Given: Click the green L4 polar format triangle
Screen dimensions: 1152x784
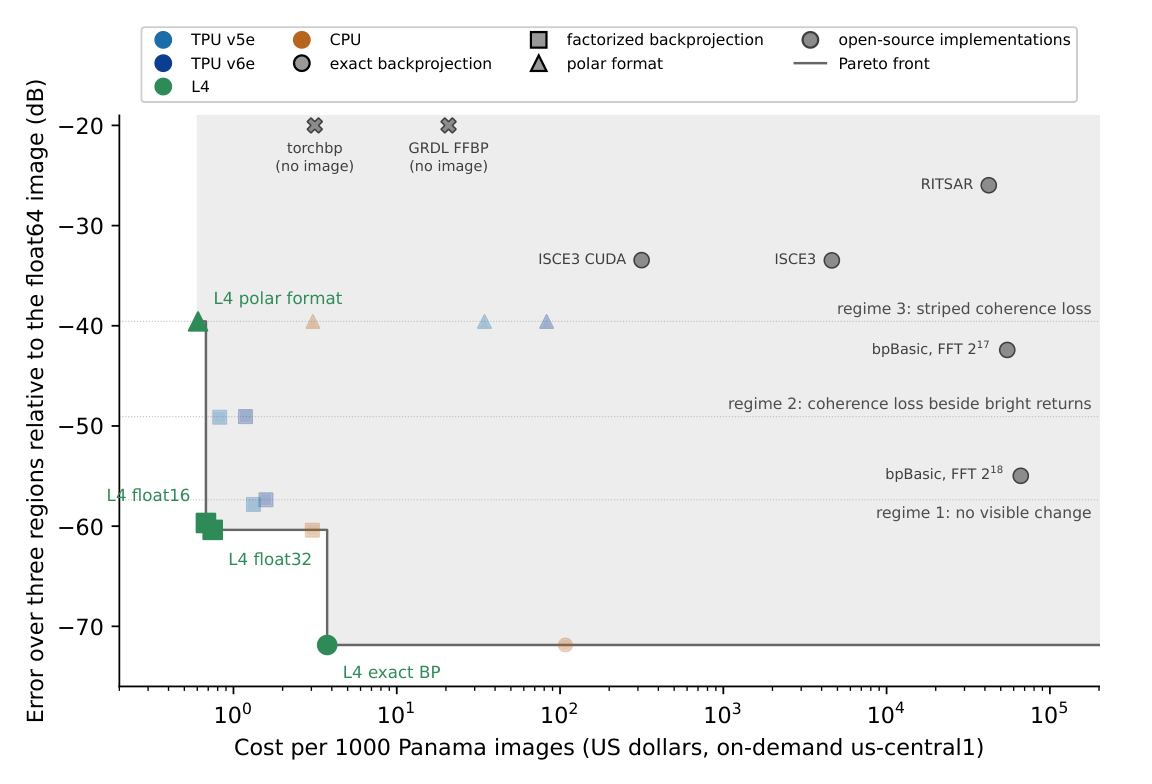Looking at the screenshot, I should 198,322.
